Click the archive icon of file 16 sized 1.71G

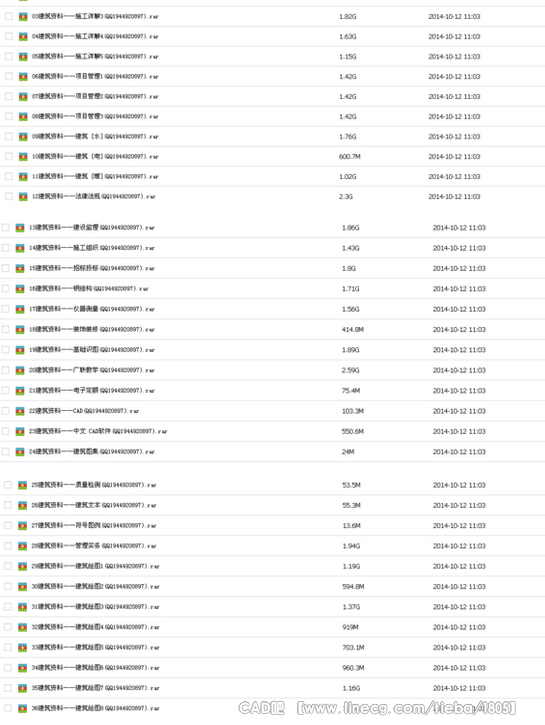(20, 289)
